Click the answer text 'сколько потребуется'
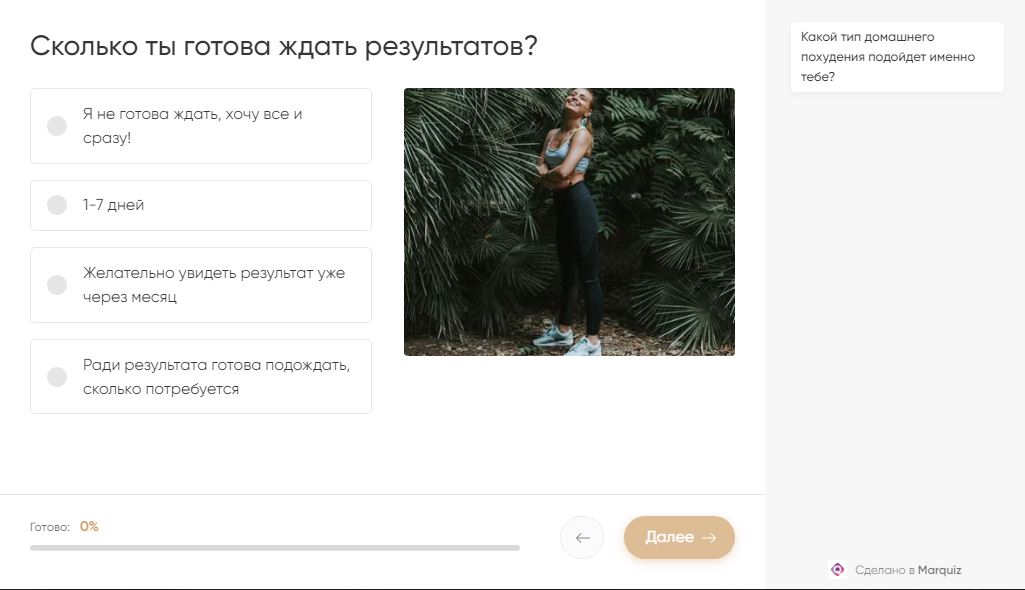1025x590 pixels. click(161, 389)
